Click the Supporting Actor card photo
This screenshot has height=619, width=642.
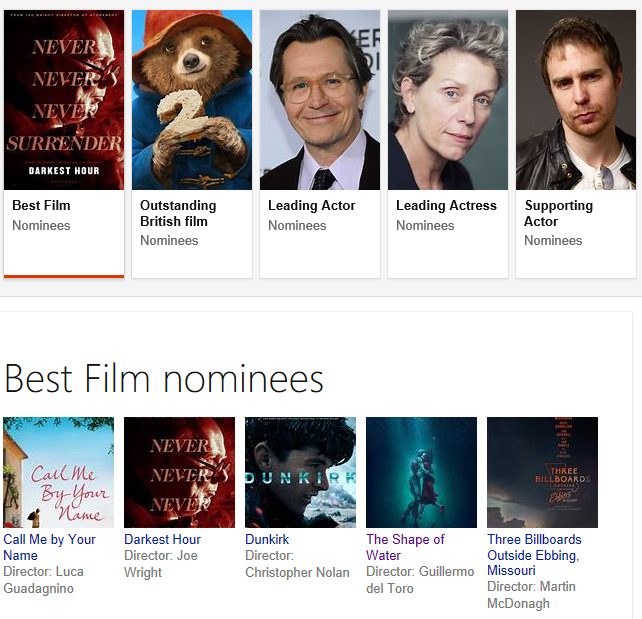(576, 100)
